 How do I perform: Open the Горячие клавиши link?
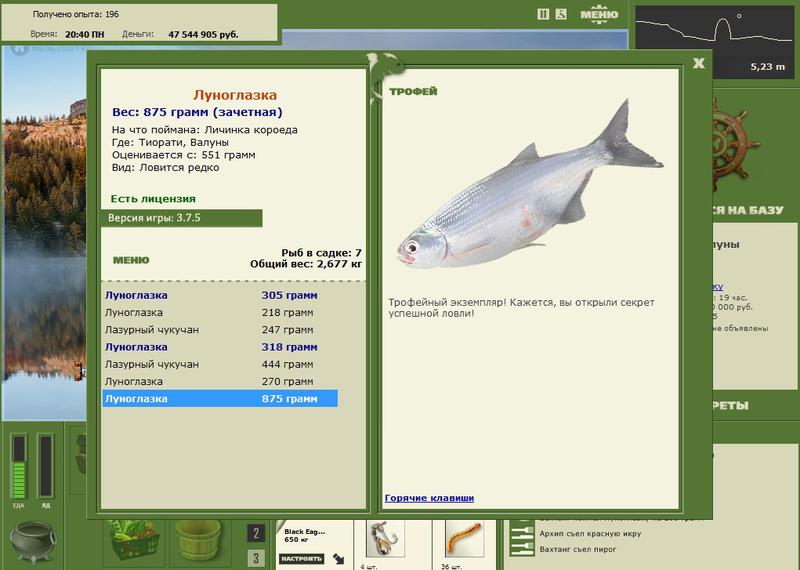[429, 498]
